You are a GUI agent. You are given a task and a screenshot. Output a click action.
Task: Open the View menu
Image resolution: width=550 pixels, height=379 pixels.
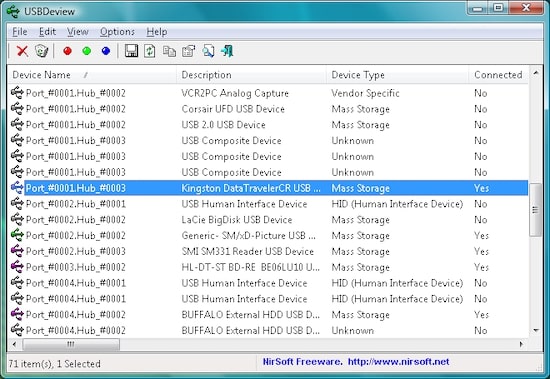pos(78,32)
